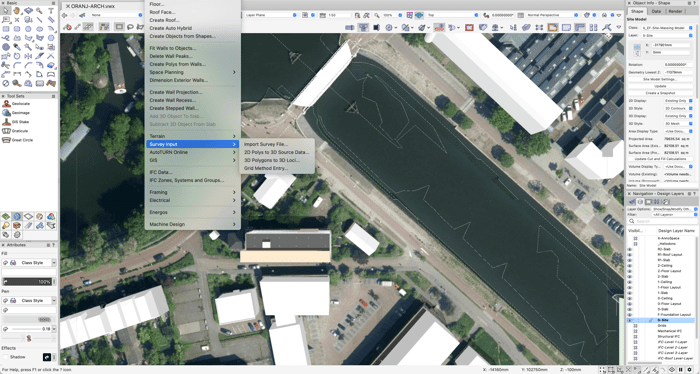Click Create a Snapshot button

pos(660,93)
